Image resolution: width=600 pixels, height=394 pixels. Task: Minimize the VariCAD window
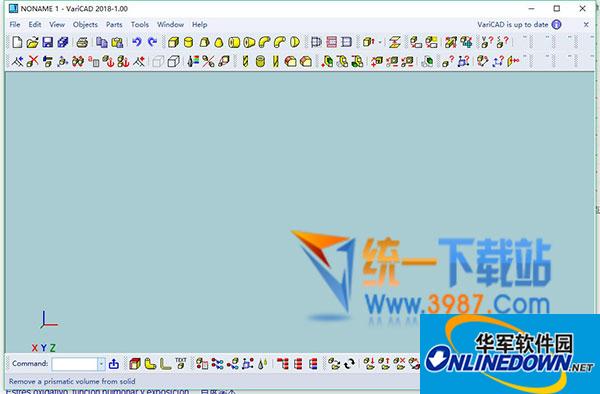tap(532, 8)
